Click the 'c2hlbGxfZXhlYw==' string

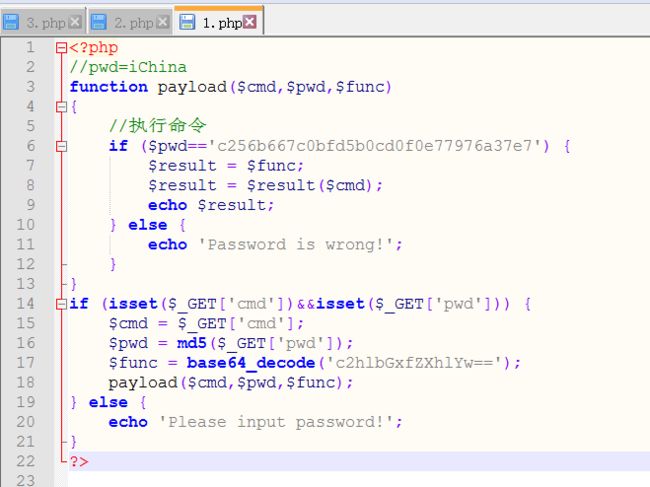pyautogui.click(x=414, y=363)
